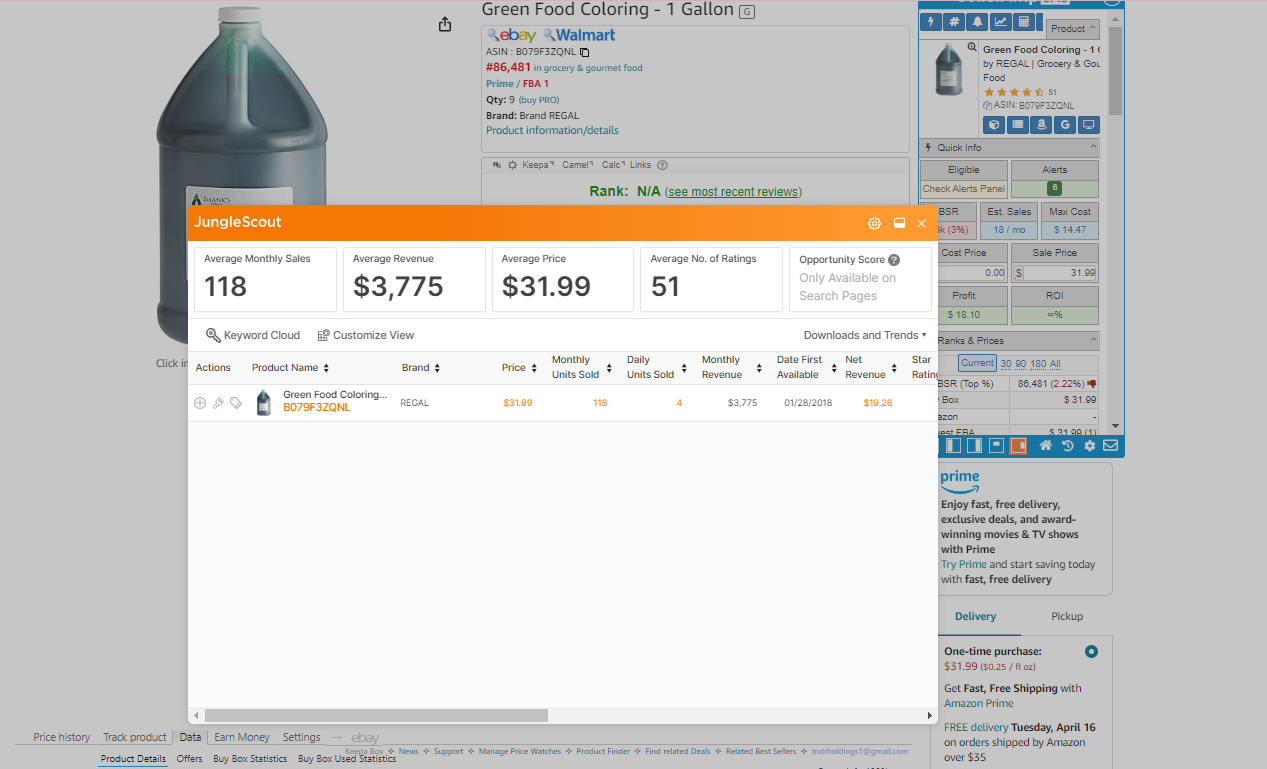Screen dimensions: 1267x769
Task: Click the monitor screen icon button
Action: point(1089,125)
